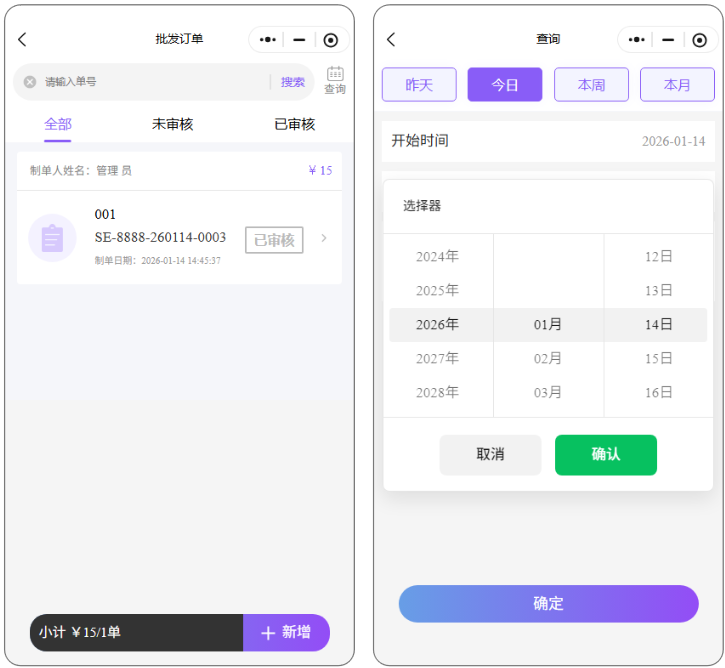Open the calendar 查询 filter icon
This screenshot has width=725, height=668.
335,80
